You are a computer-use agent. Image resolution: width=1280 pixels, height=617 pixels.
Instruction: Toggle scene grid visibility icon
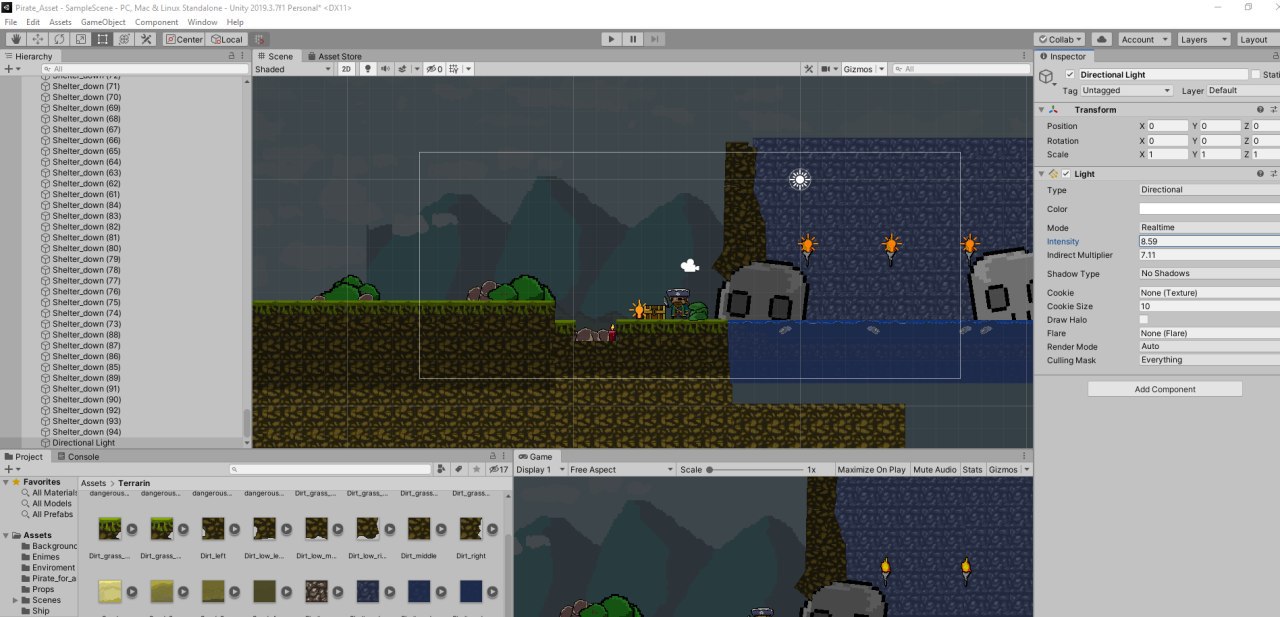pyautogui.click(x=455, y=69)
